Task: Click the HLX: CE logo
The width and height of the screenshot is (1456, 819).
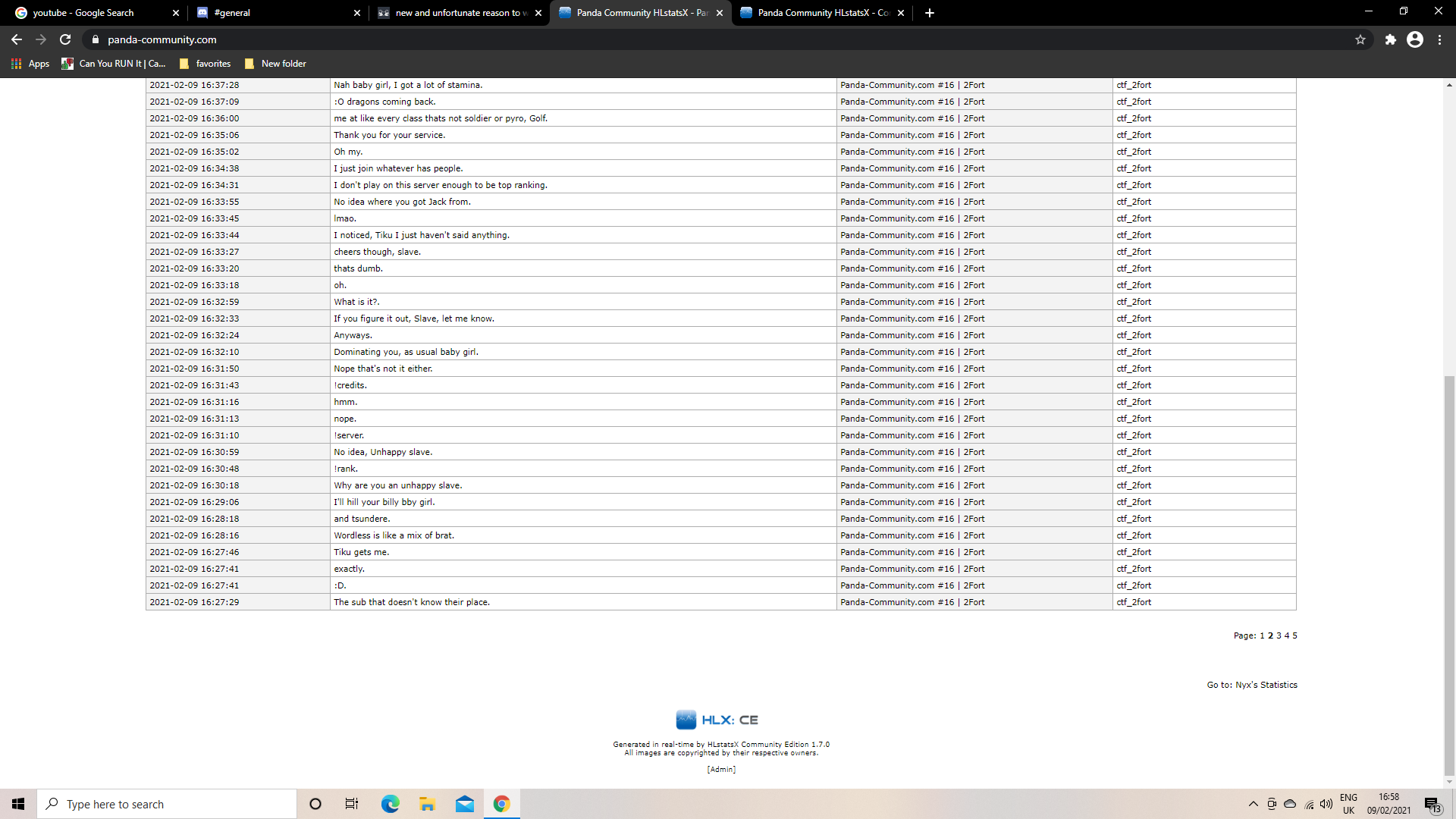Action: point(717,720)
